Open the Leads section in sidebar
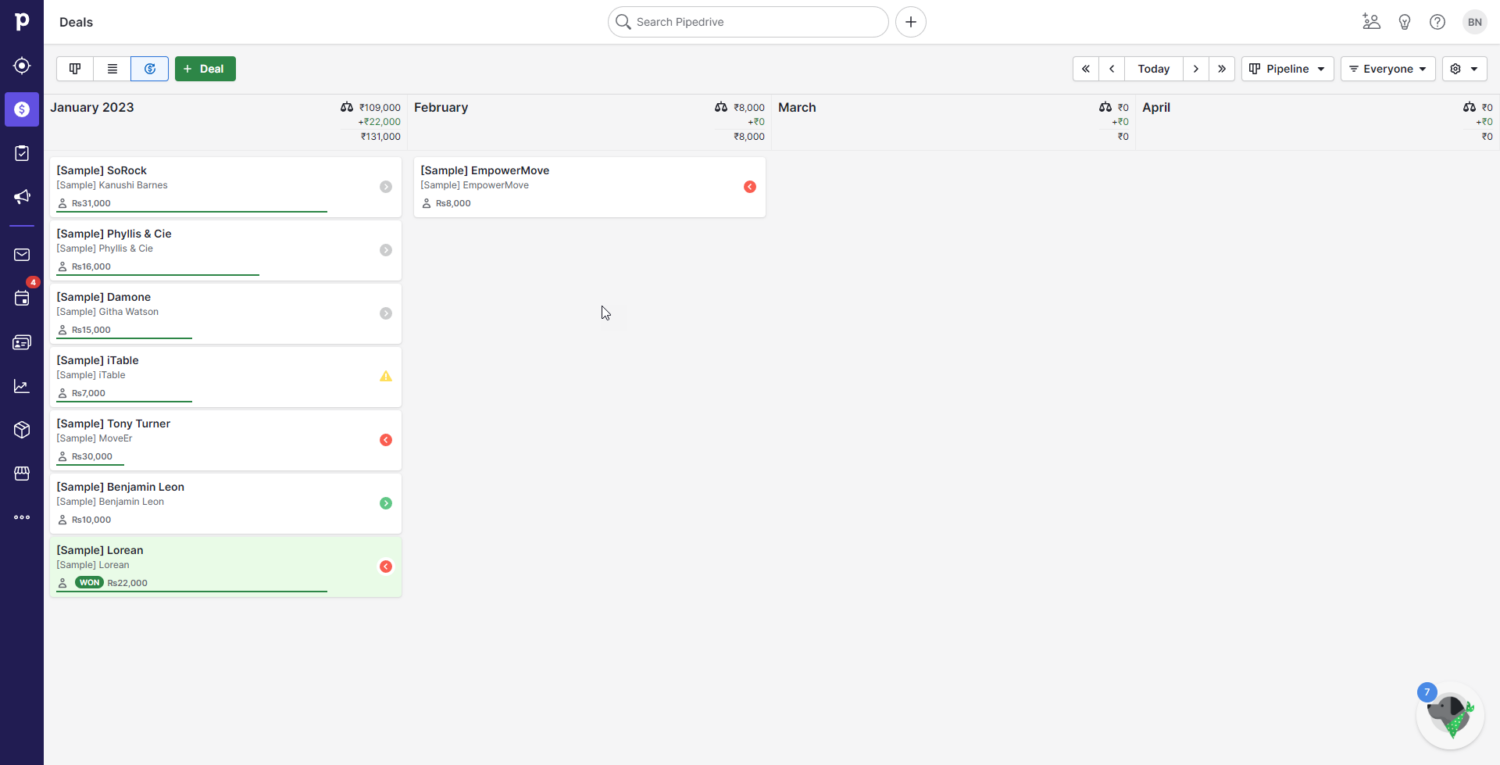Viewport: 1500px width, 765px height. (x=22, y=66)
